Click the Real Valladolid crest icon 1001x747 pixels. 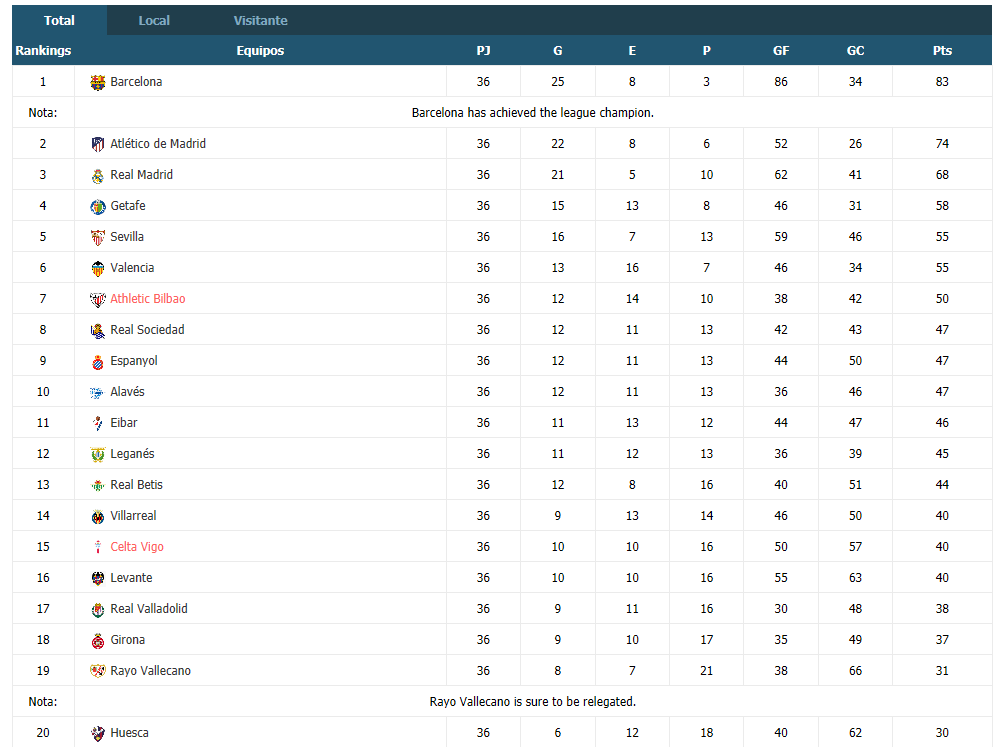(x=98, y=610)
